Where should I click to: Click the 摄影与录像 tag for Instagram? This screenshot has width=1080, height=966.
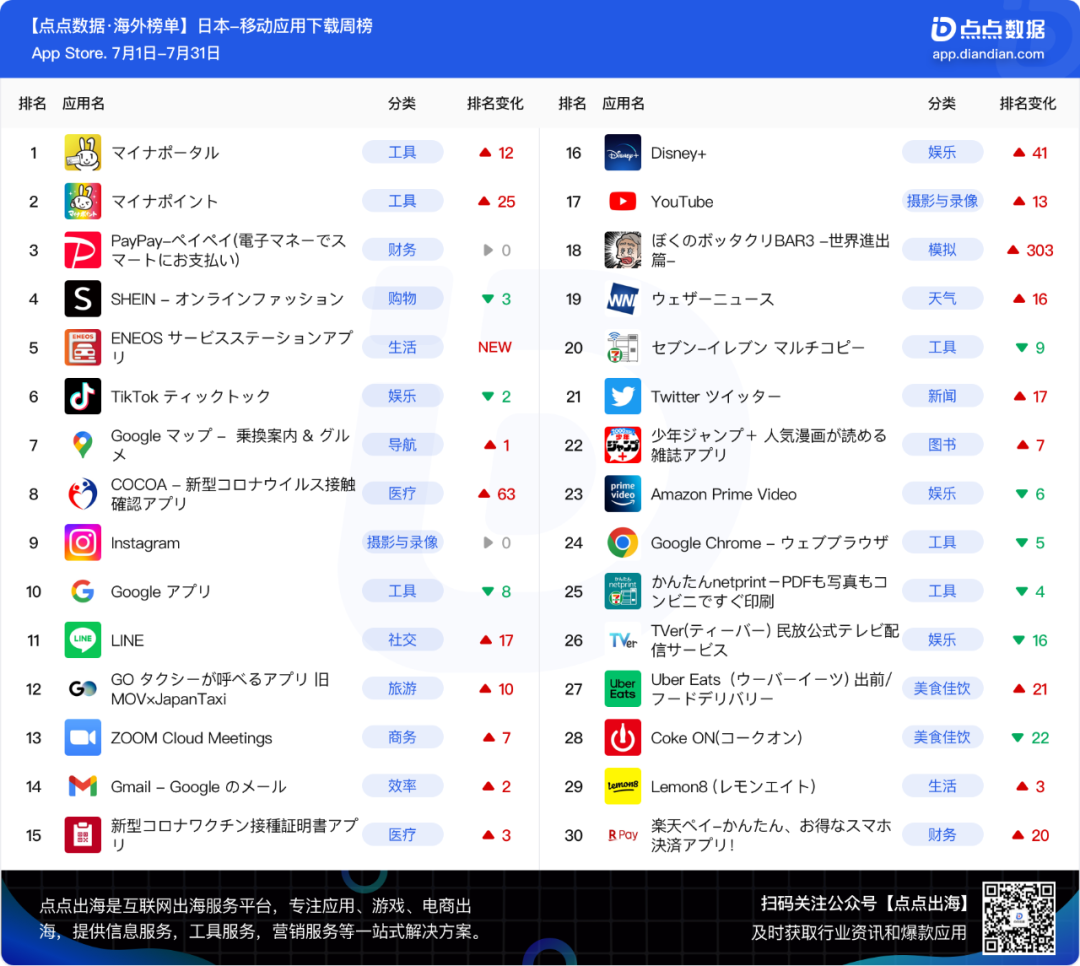pyautogui.click(x=402, y=542)
